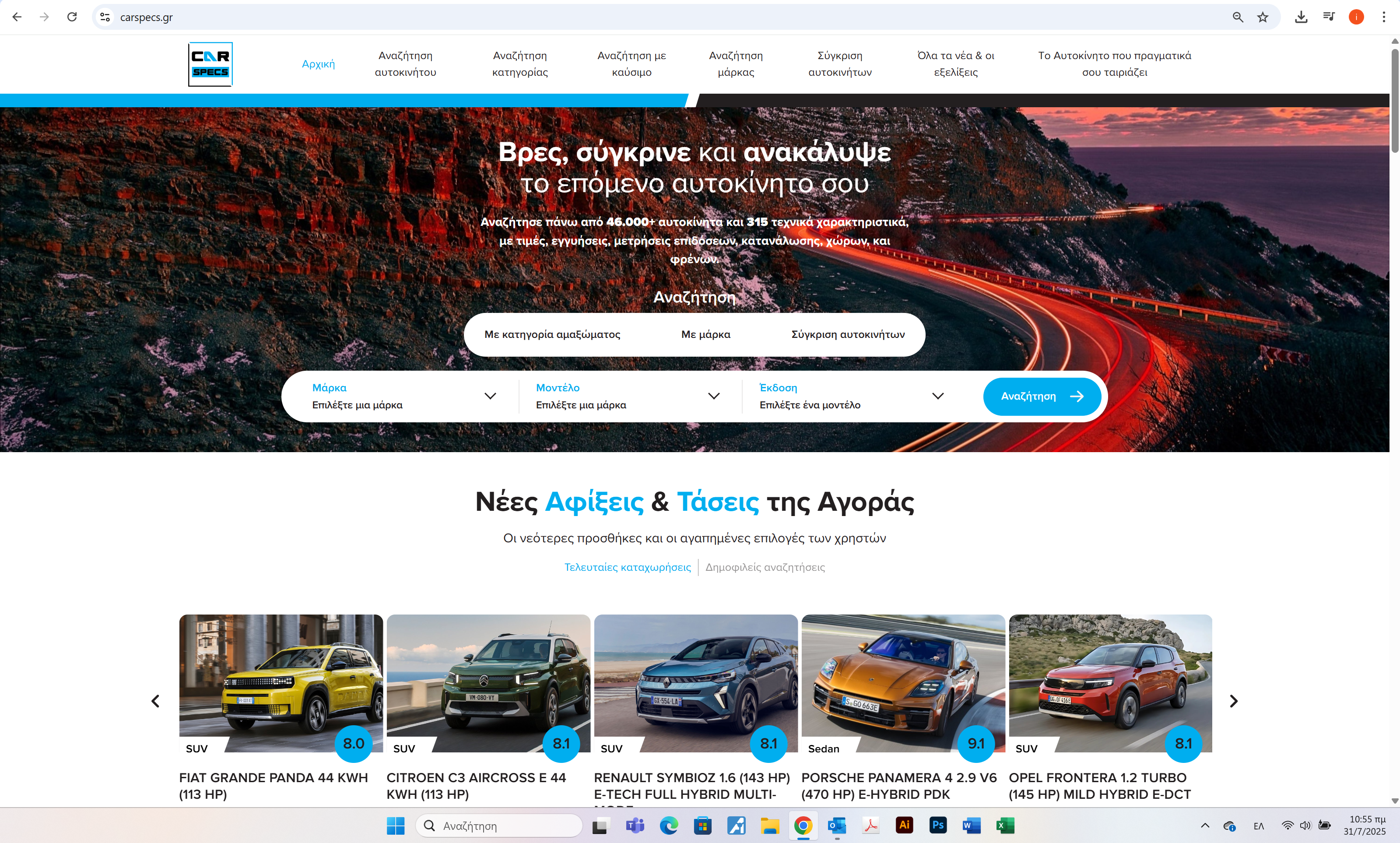
Task: Go to next carousel cars arrow
Action: pos(1233,701)
